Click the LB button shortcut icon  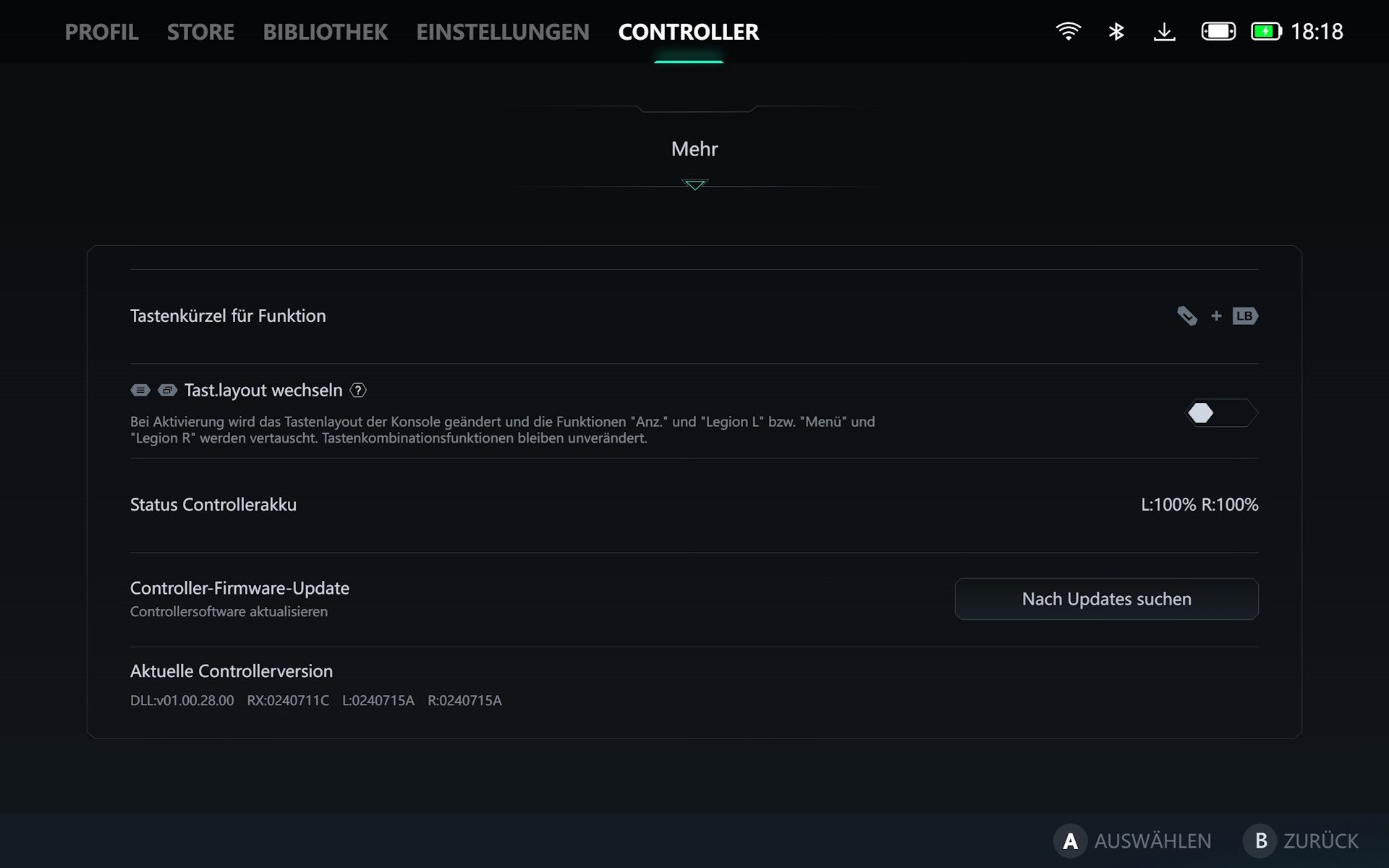tap(1244, 314)
